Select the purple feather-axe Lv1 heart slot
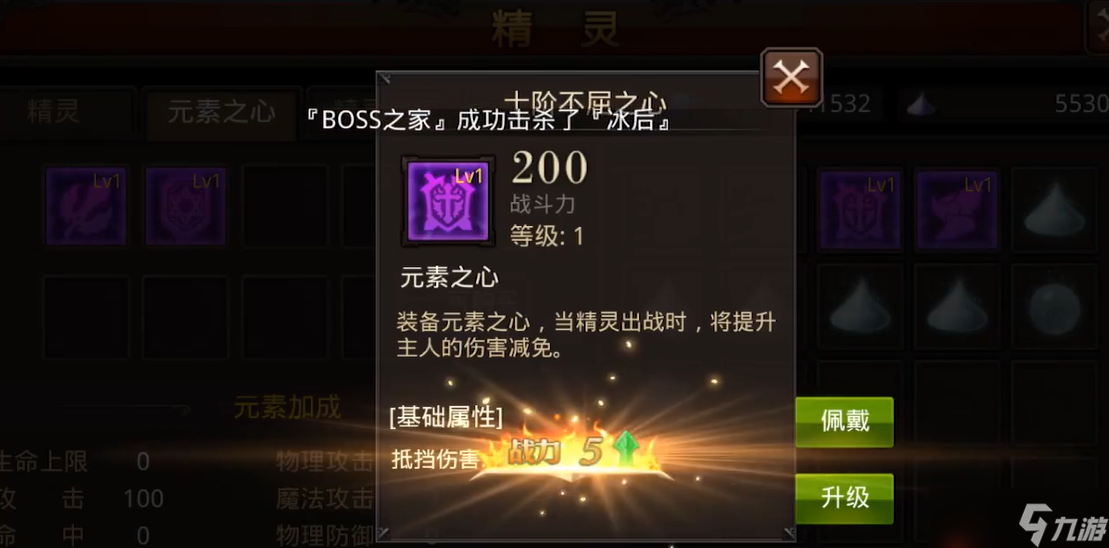The width and height of the screenshot is (1109, 548). click(x=86, y=206)
